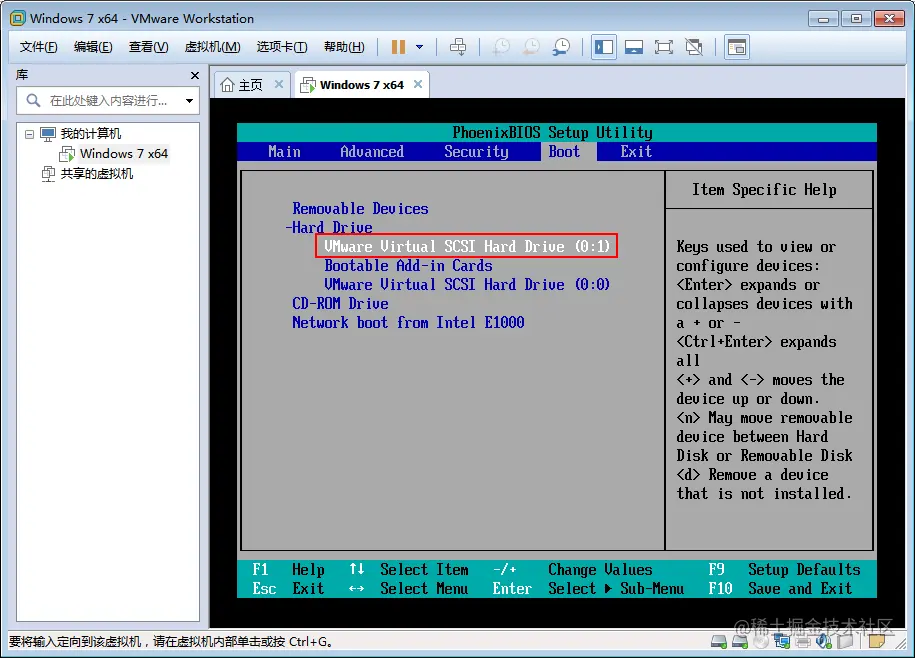Image resolution: width=915 pixels, height=658 pixels.
Task: Open the power options dropdown arrow beside pause
Action: [420, 47]
